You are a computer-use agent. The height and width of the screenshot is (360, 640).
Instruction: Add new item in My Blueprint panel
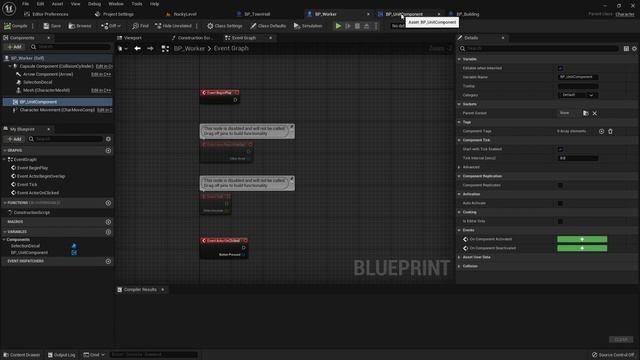tap(14, 139)
